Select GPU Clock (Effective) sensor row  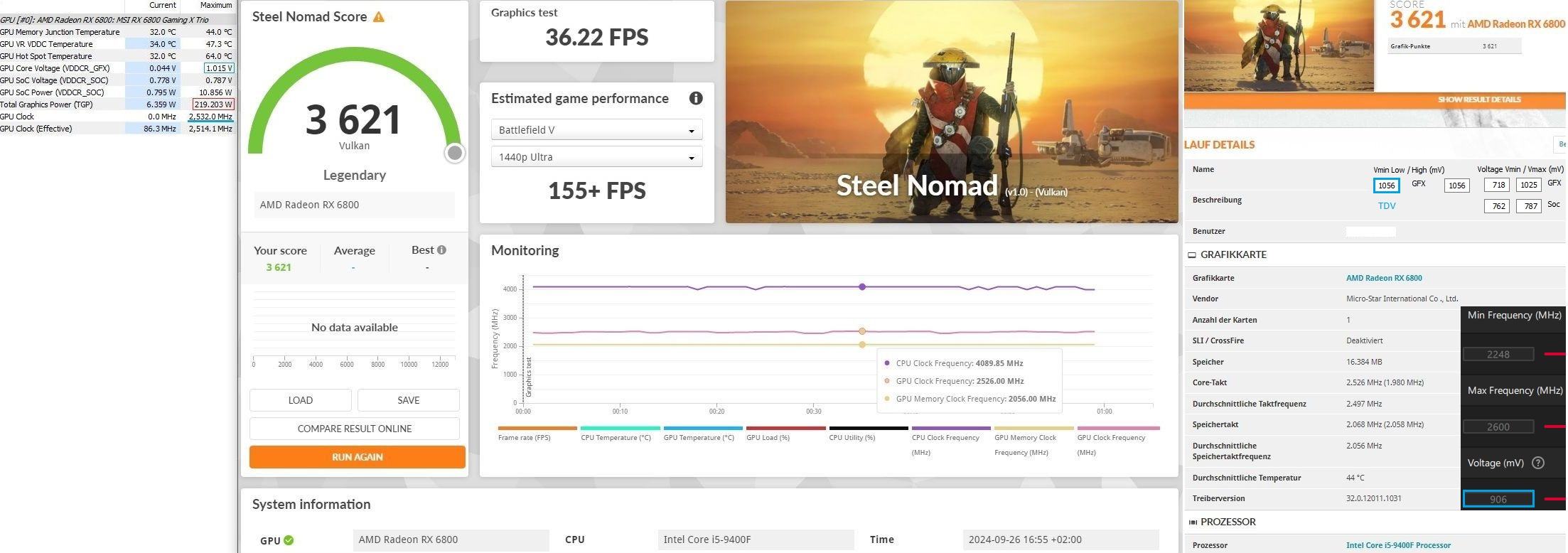117,129
